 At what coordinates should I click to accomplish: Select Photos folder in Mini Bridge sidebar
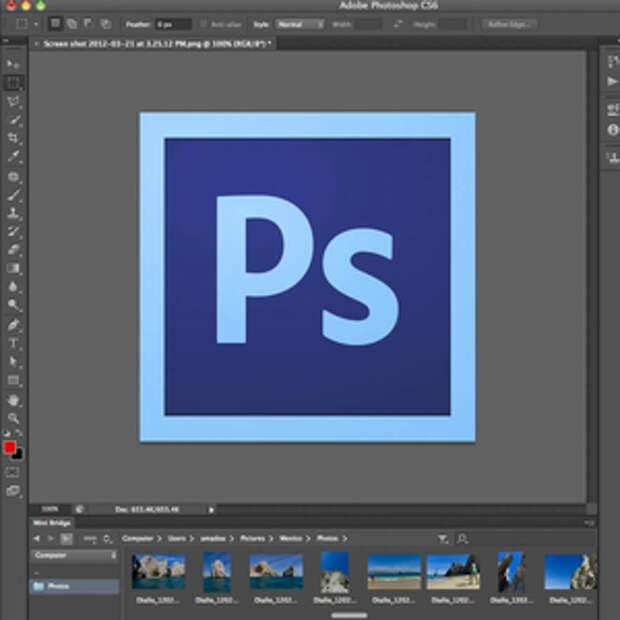74,586
